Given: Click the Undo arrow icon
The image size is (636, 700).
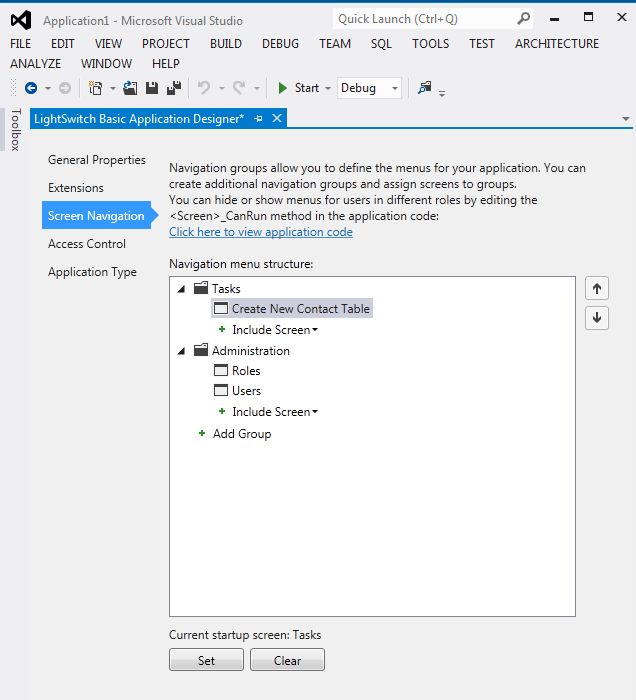Looking at the screenshot, I should click(x=204, y=88).
